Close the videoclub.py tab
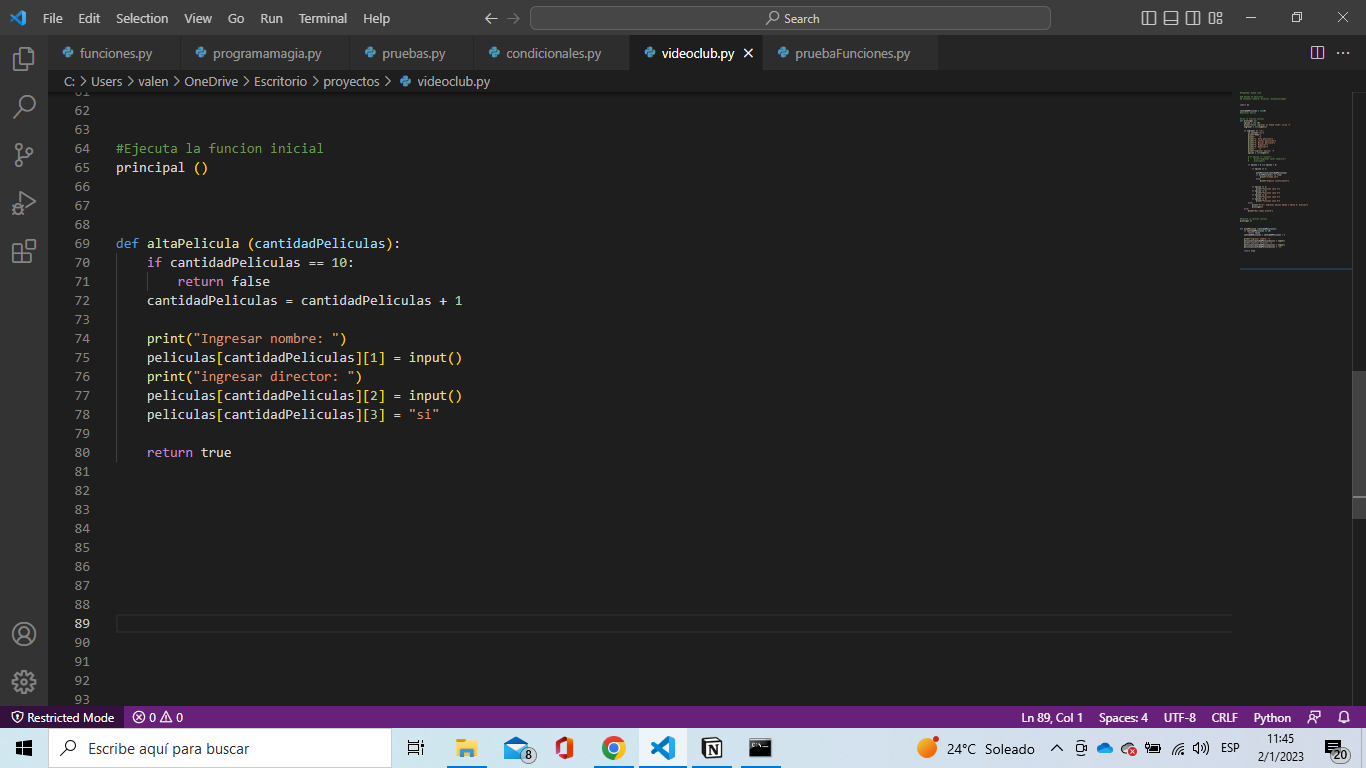Image resolution: width=1366 pixels, height=768 pixels. (747, 53)
